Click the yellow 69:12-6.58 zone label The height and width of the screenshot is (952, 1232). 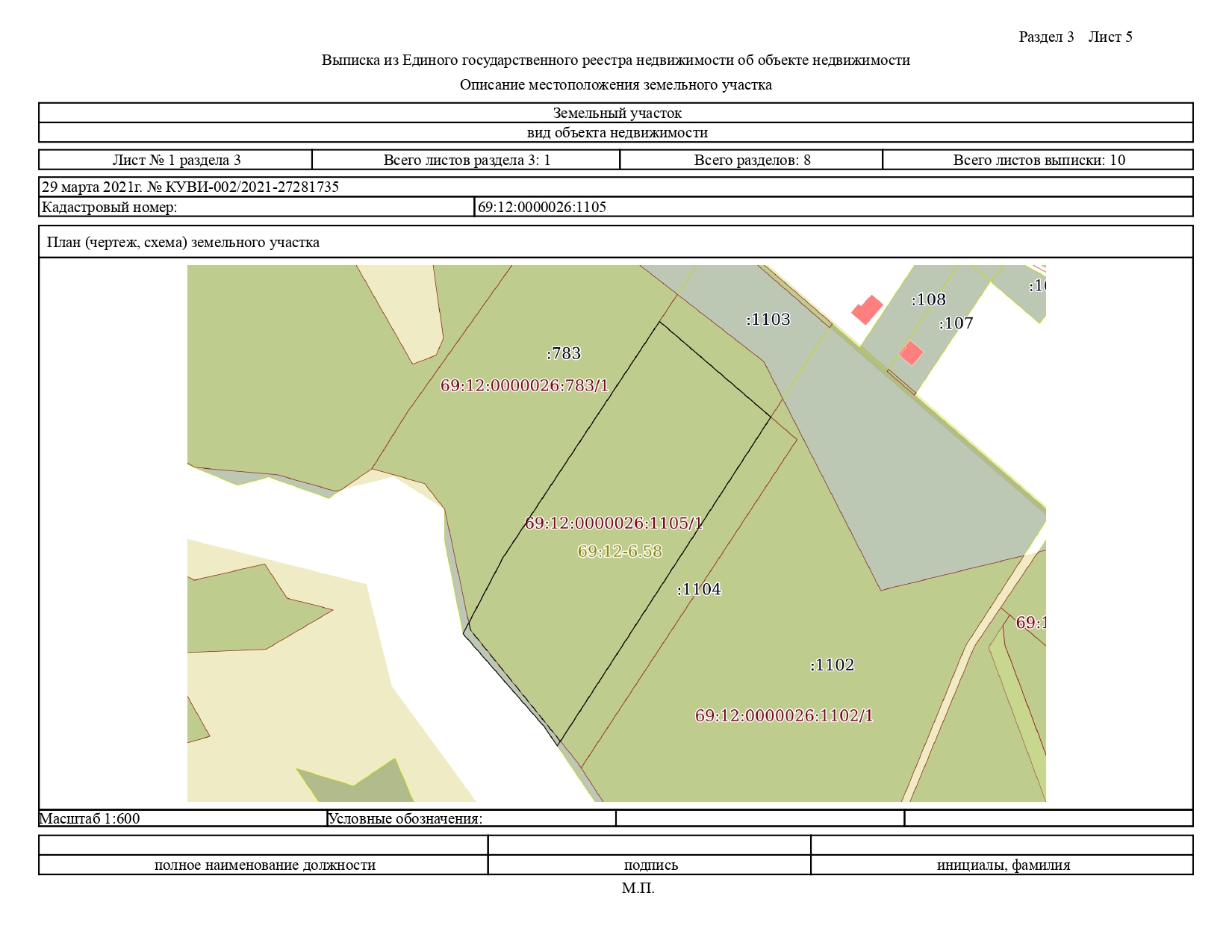point(620,552)
